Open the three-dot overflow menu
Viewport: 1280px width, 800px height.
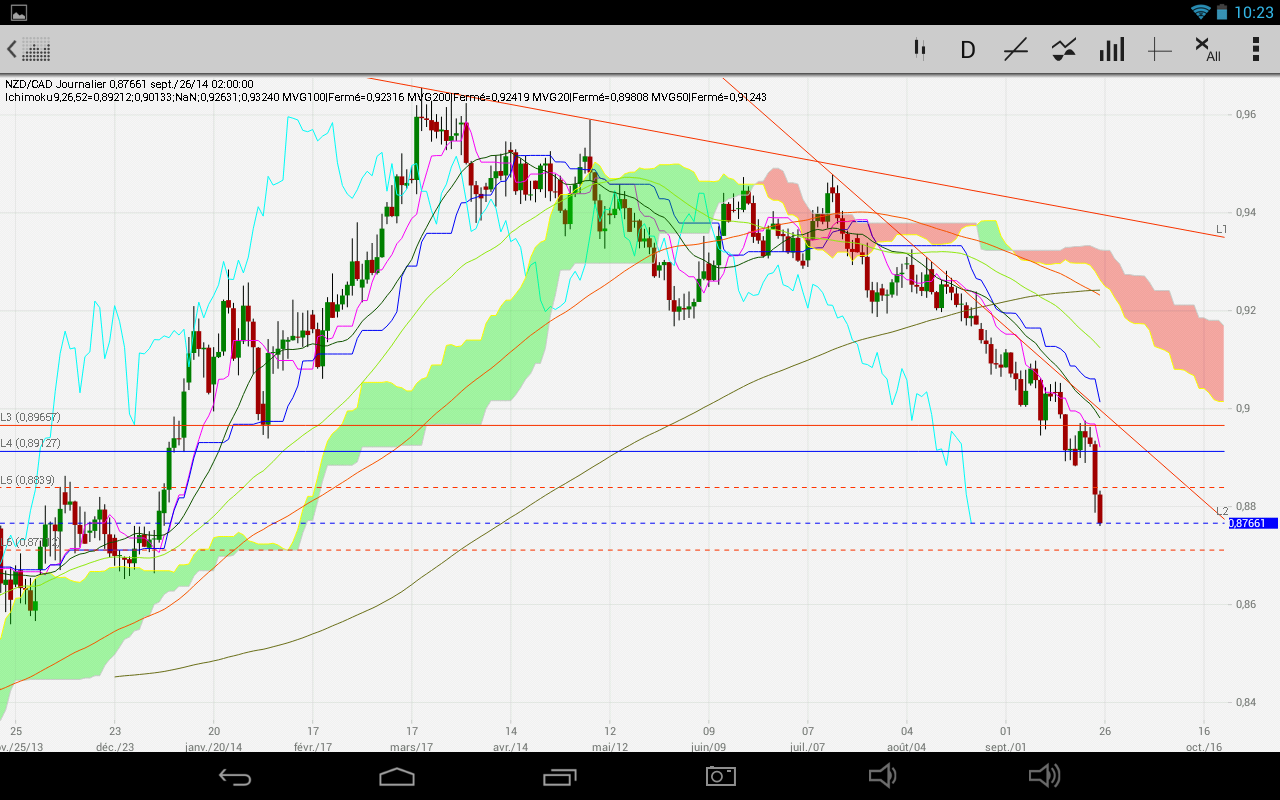pos(1256,49)
